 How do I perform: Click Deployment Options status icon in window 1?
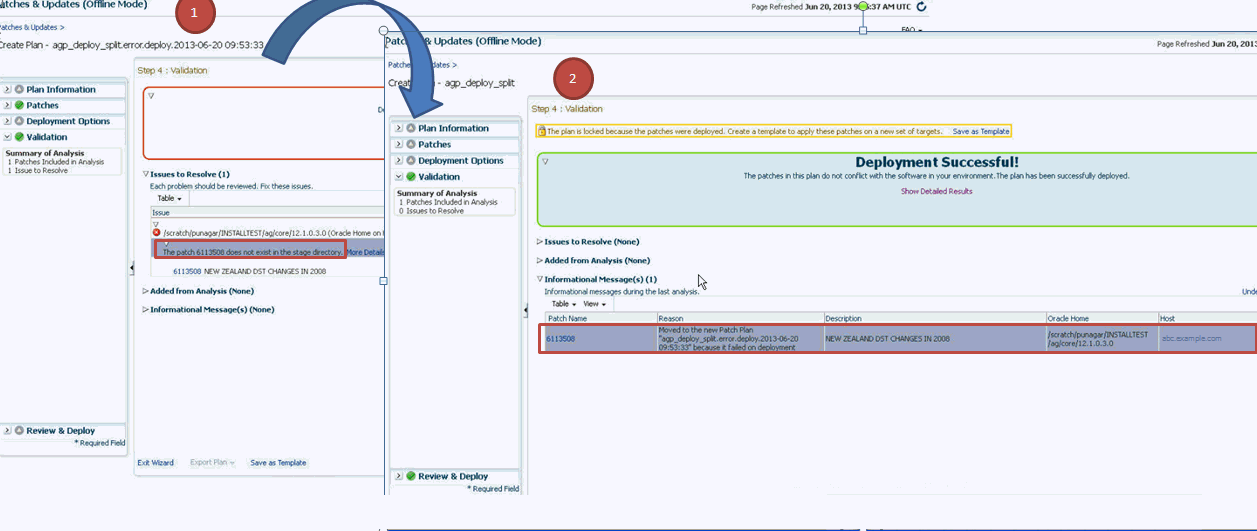19,121
